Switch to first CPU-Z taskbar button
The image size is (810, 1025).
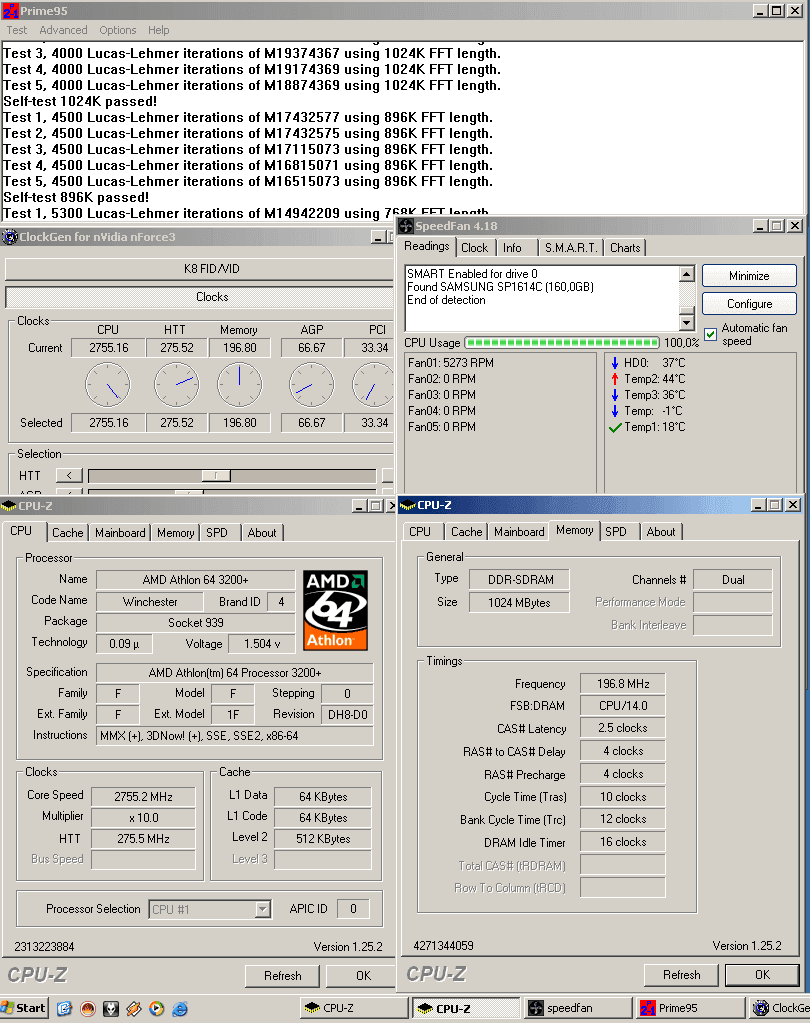pos(354,1008)
